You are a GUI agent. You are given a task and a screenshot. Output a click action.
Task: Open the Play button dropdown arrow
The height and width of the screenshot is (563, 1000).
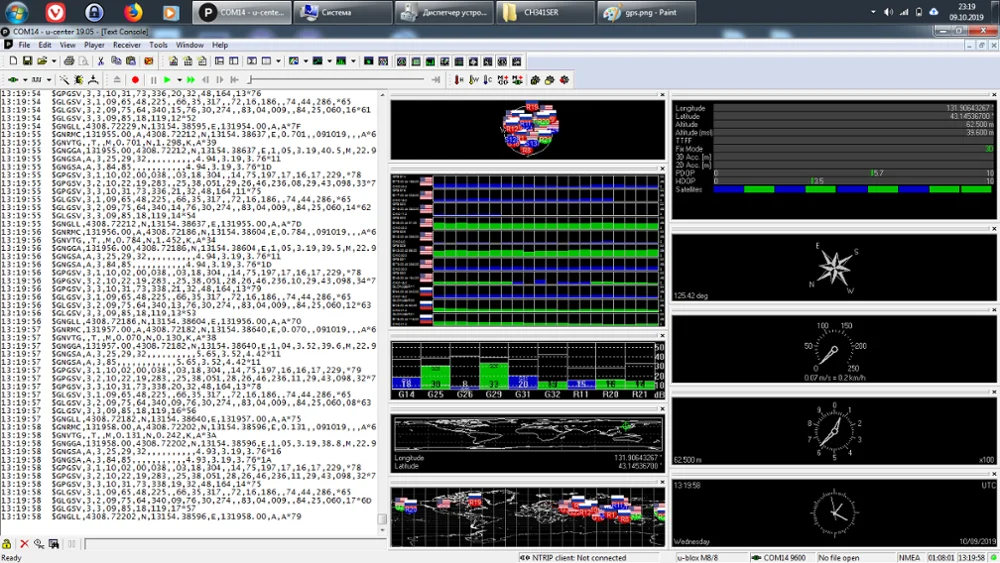pos(179,80)
